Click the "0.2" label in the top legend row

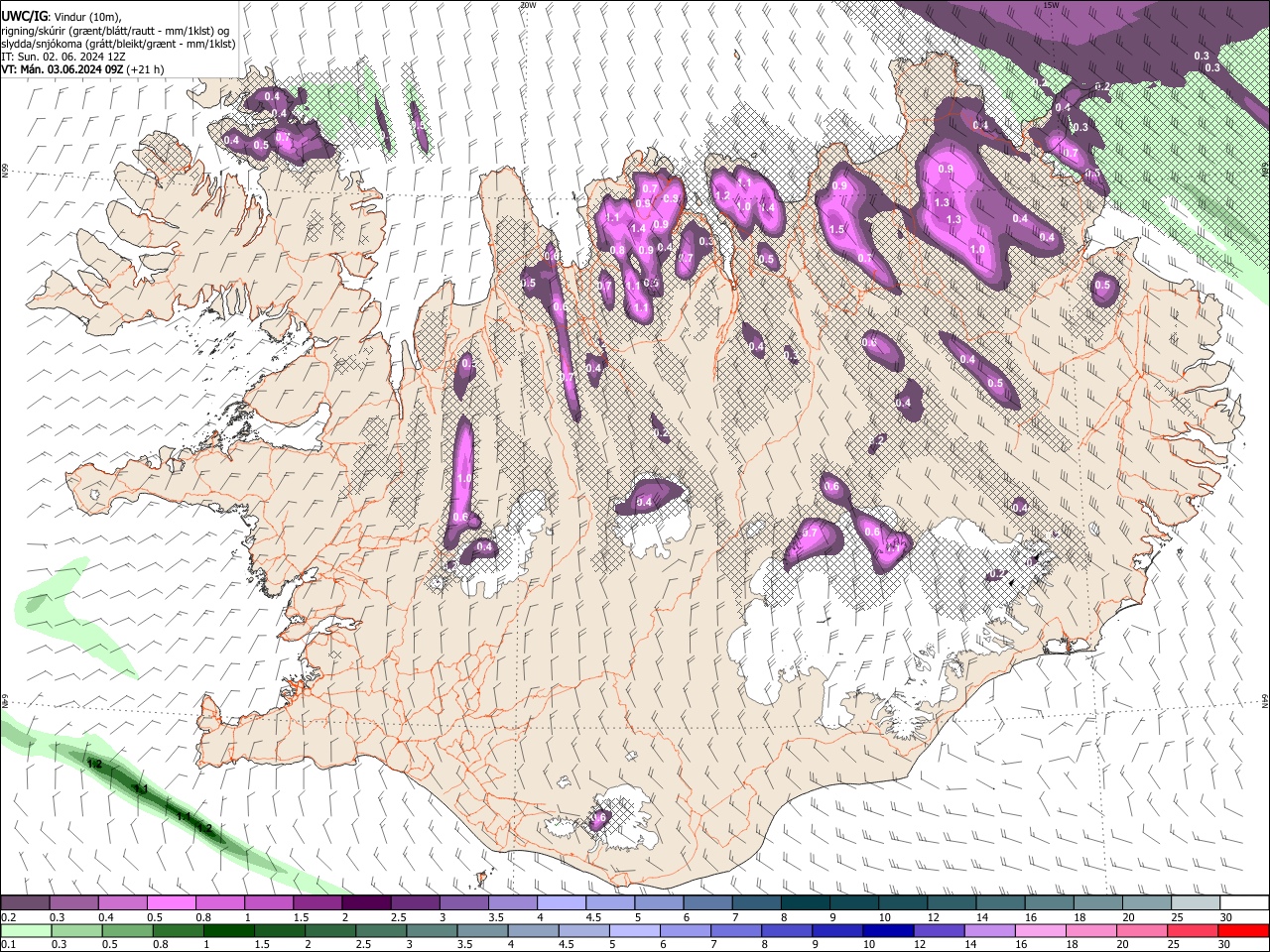coord(8,917)
